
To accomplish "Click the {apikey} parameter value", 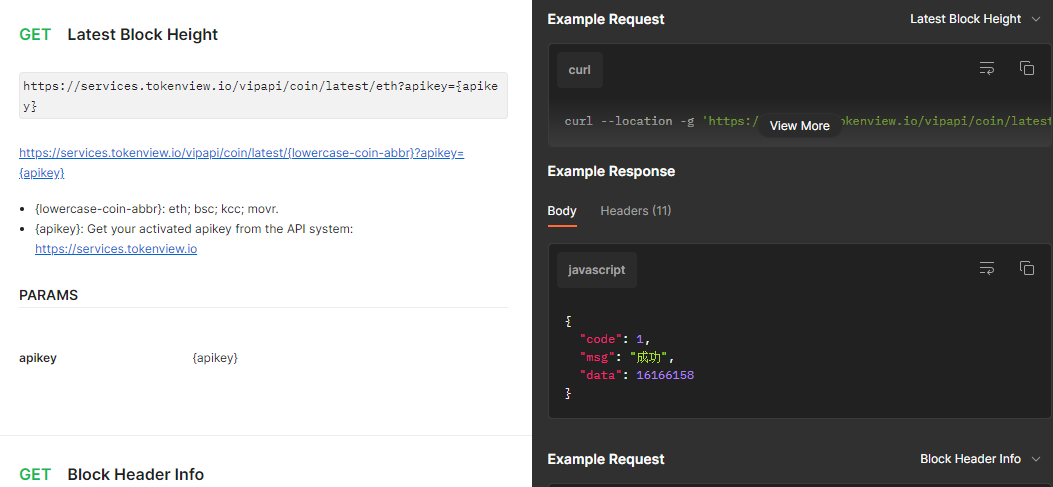I will (214, 358).
